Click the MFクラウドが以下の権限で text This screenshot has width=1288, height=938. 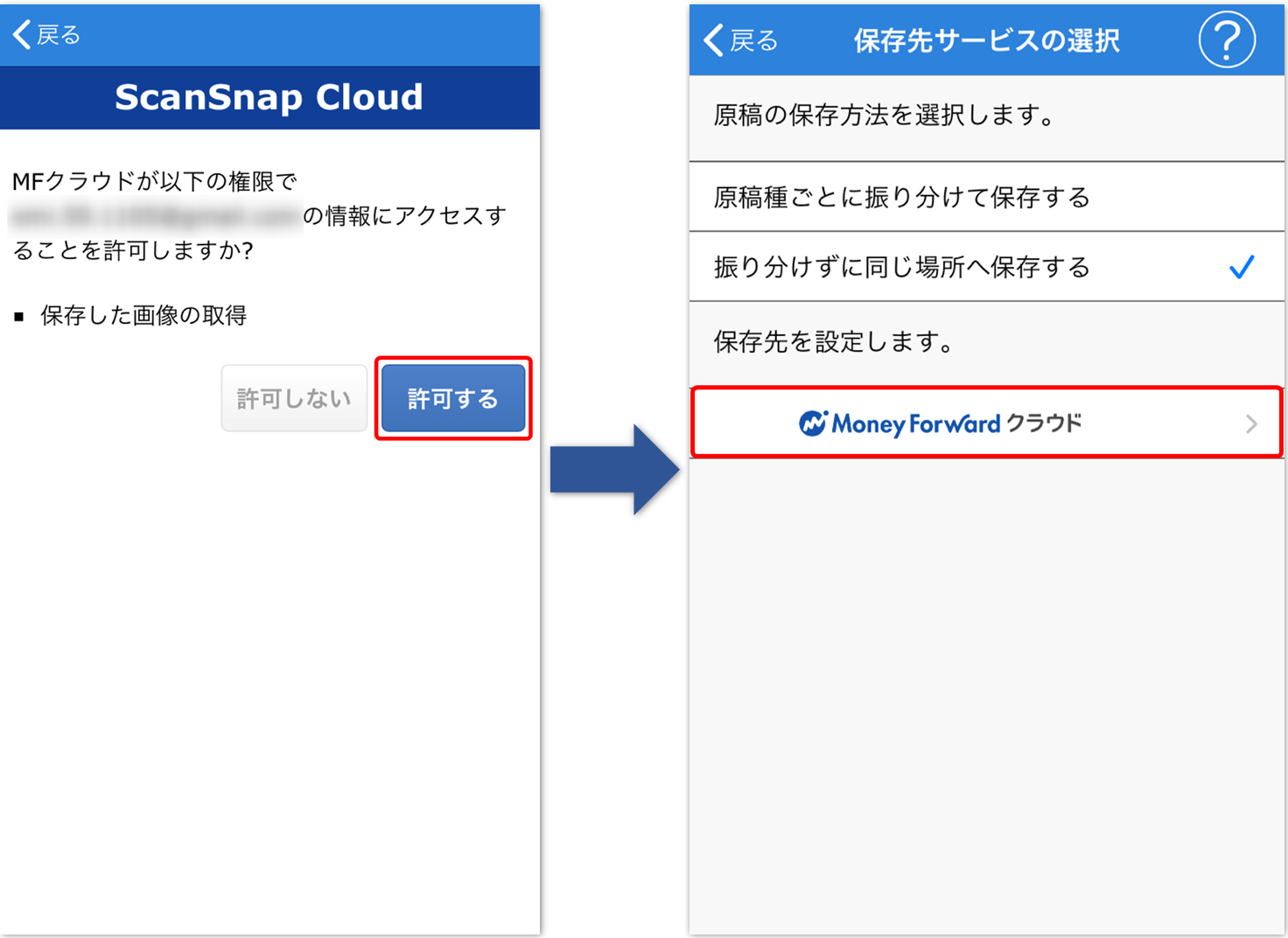[155, 181]
